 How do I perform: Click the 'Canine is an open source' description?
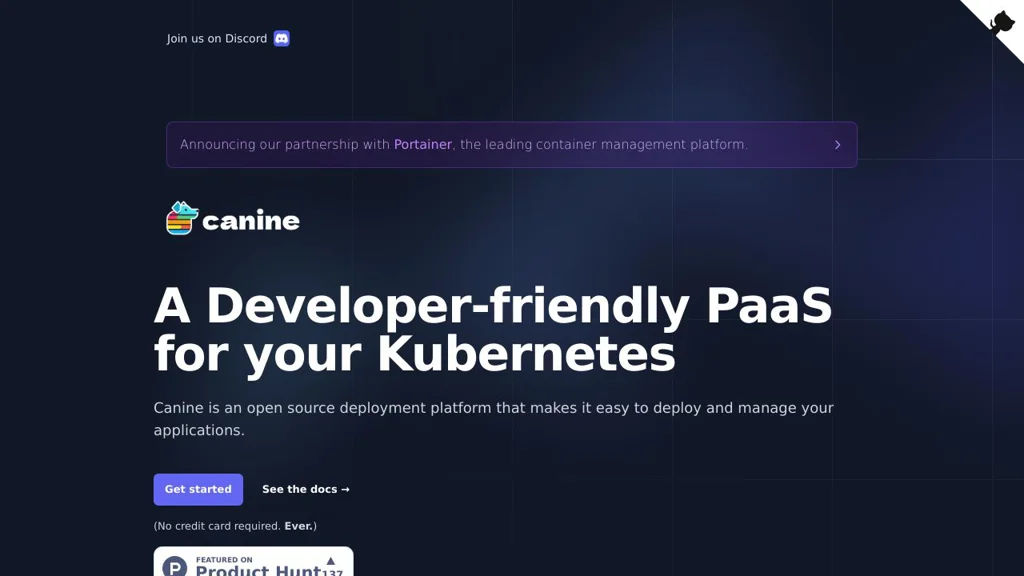[494, 419]
